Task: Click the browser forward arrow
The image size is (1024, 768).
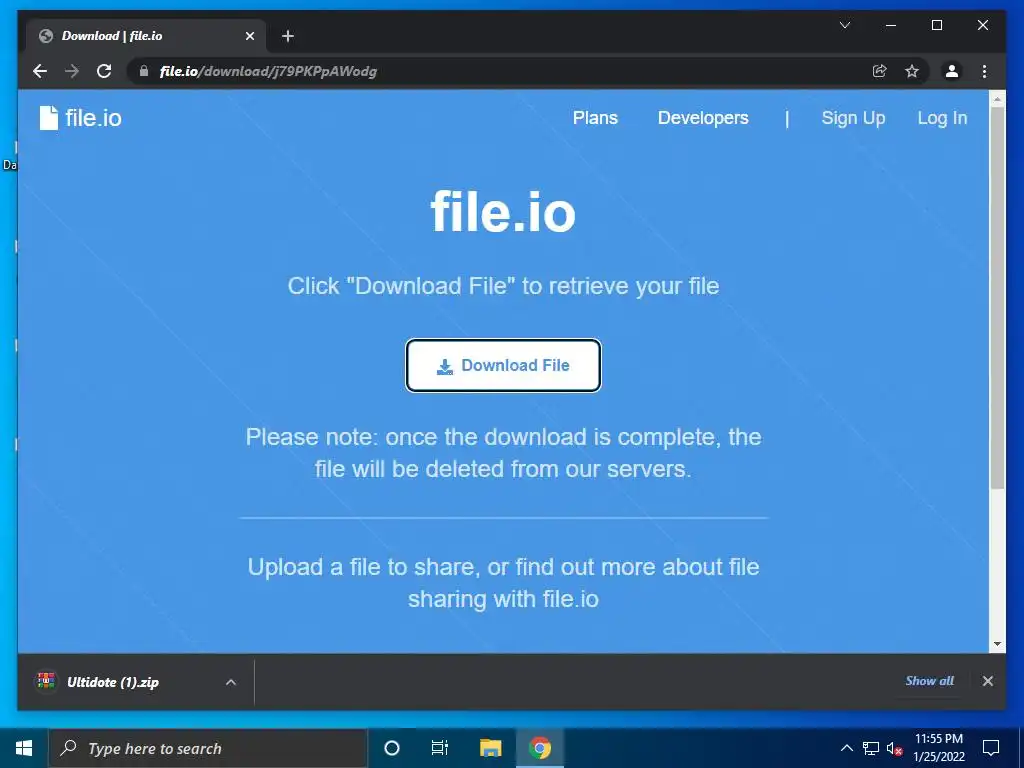Action: tap(72, 71)
